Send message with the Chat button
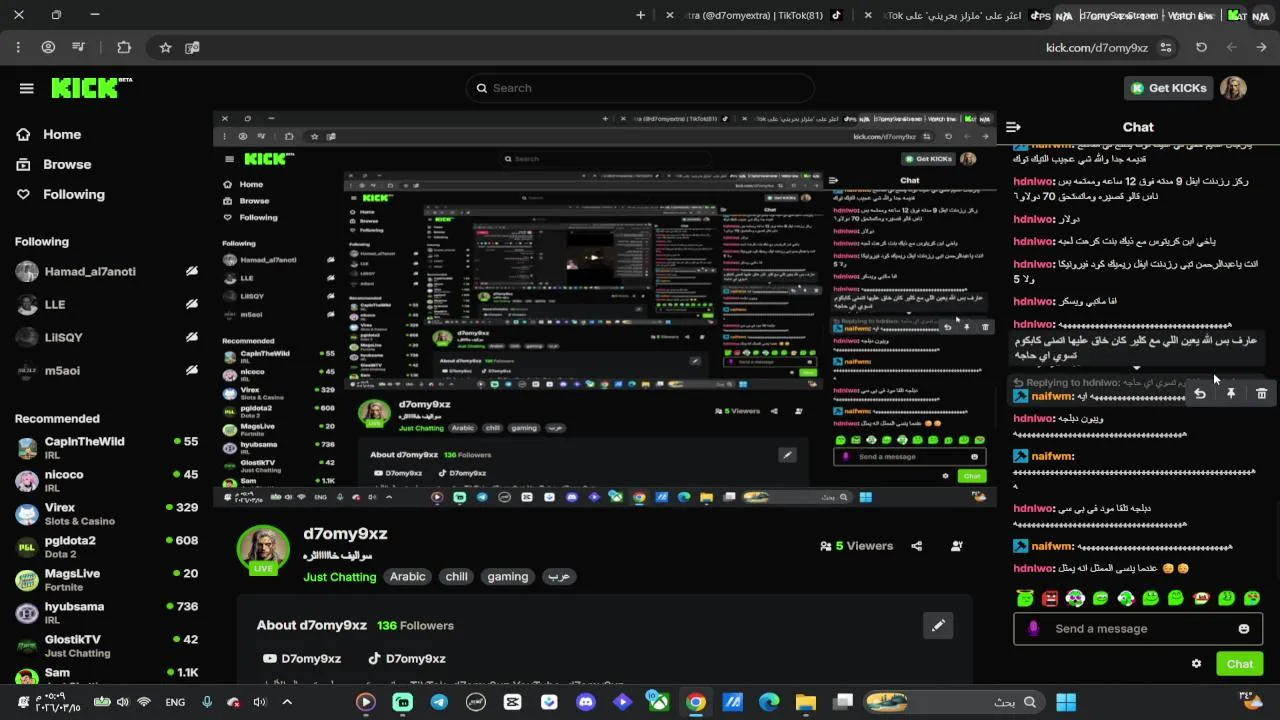This screenshot has height=720, width=1280. [x=1239, y=664]
